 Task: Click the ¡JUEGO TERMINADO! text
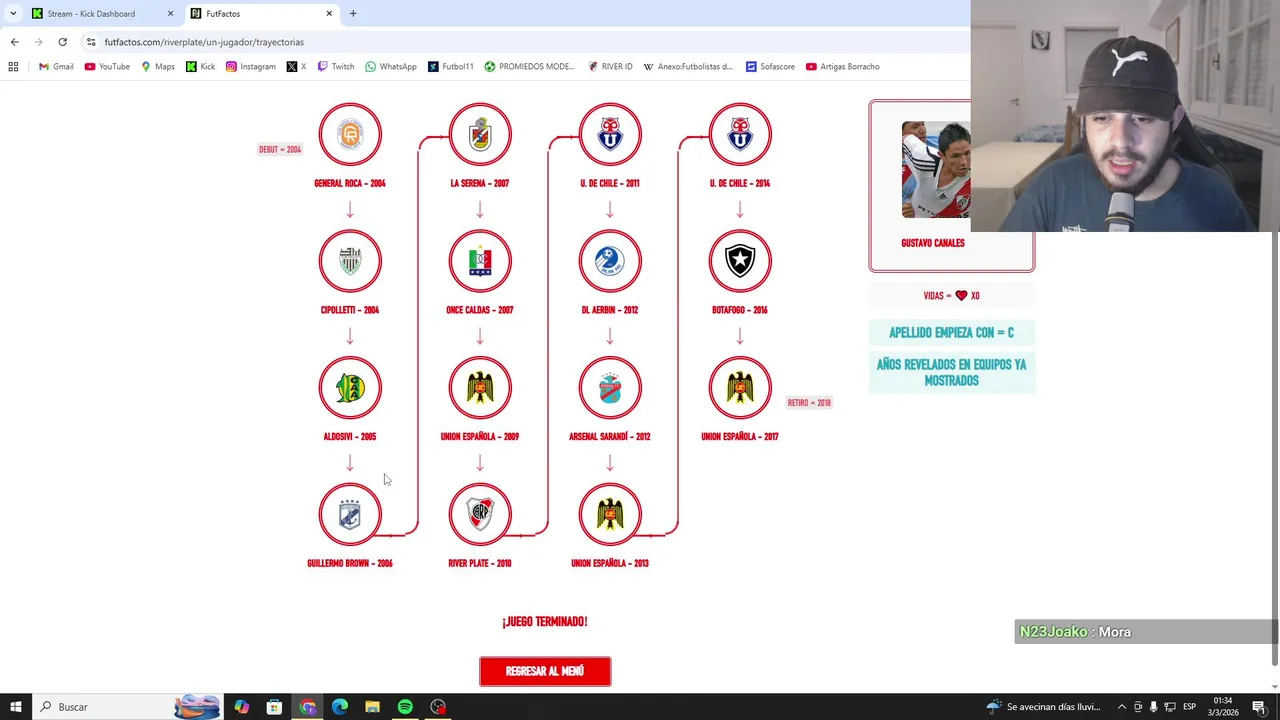point(545,621)
